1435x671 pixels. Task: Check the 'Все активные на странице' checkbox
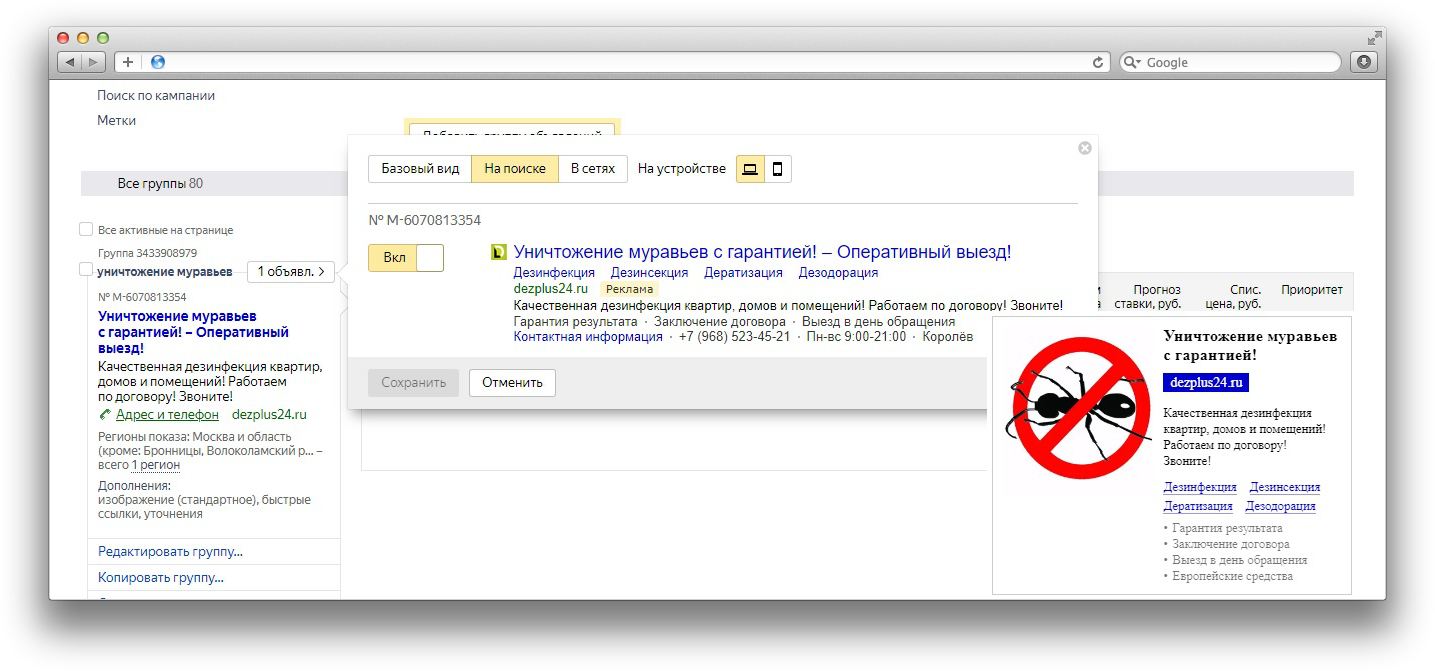[x=86, y=229]
